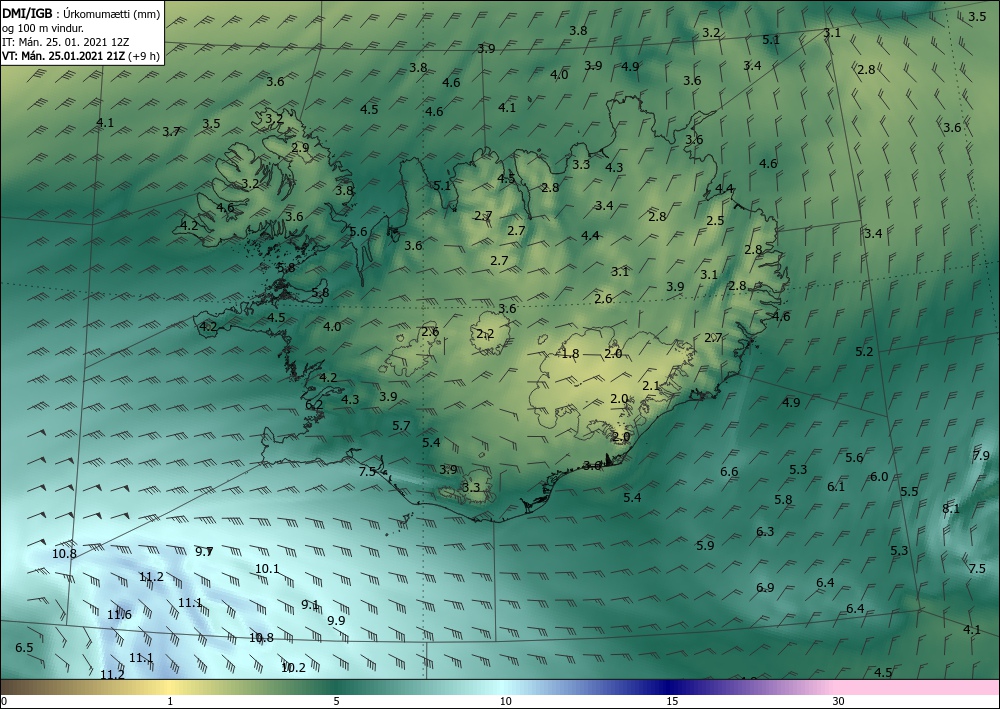1000x709 pixels.
Task: Click the 2.1 value on the map
Action: pos(651,385)
